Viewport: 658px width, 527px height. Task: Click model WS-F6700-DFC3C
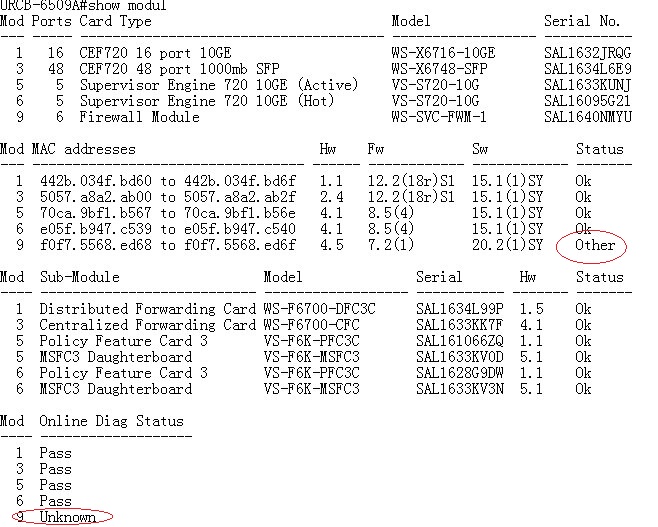click(x=319, y=309)
